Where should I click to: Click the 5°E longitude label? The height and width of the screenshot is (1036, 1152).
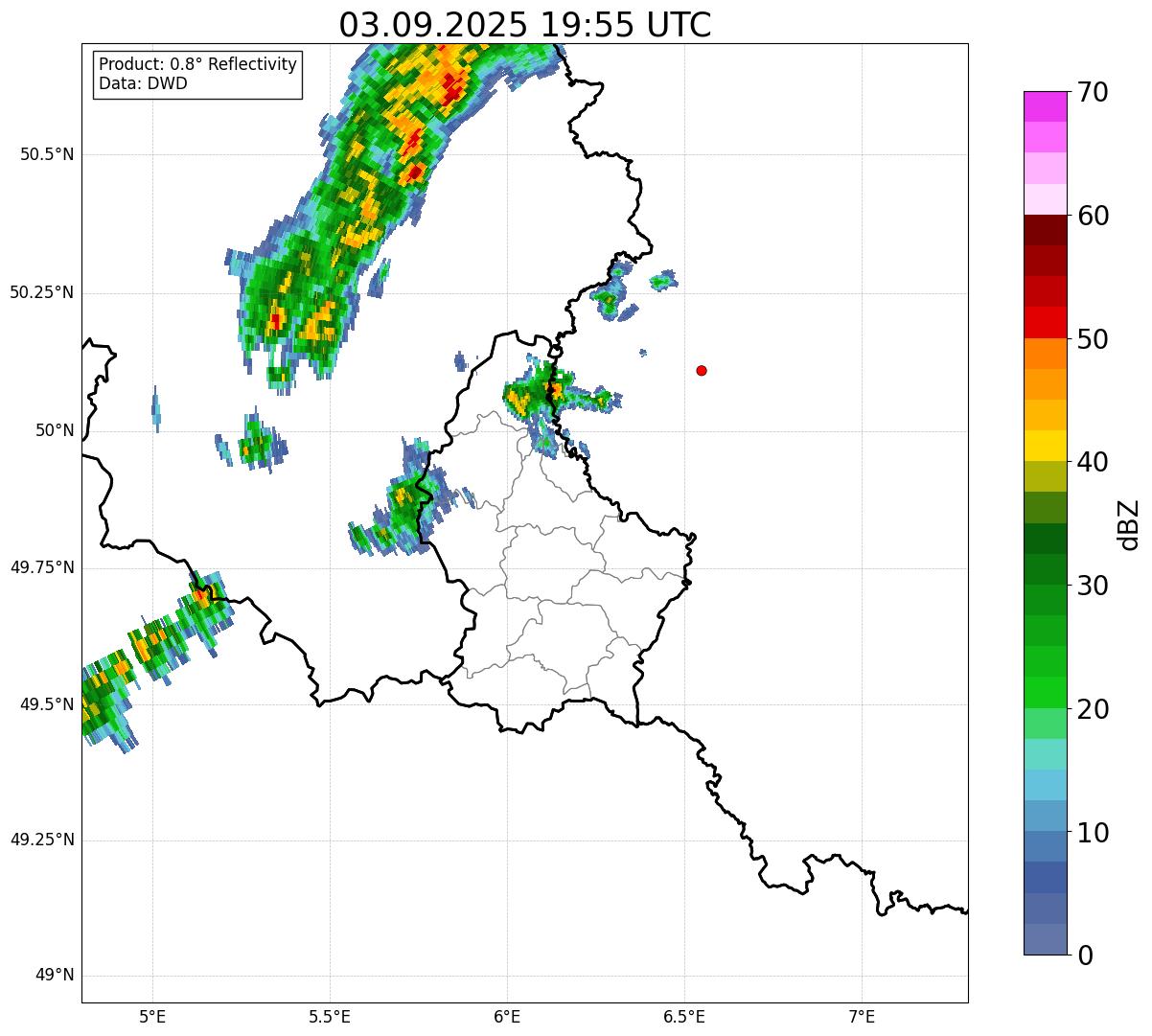152,1017
